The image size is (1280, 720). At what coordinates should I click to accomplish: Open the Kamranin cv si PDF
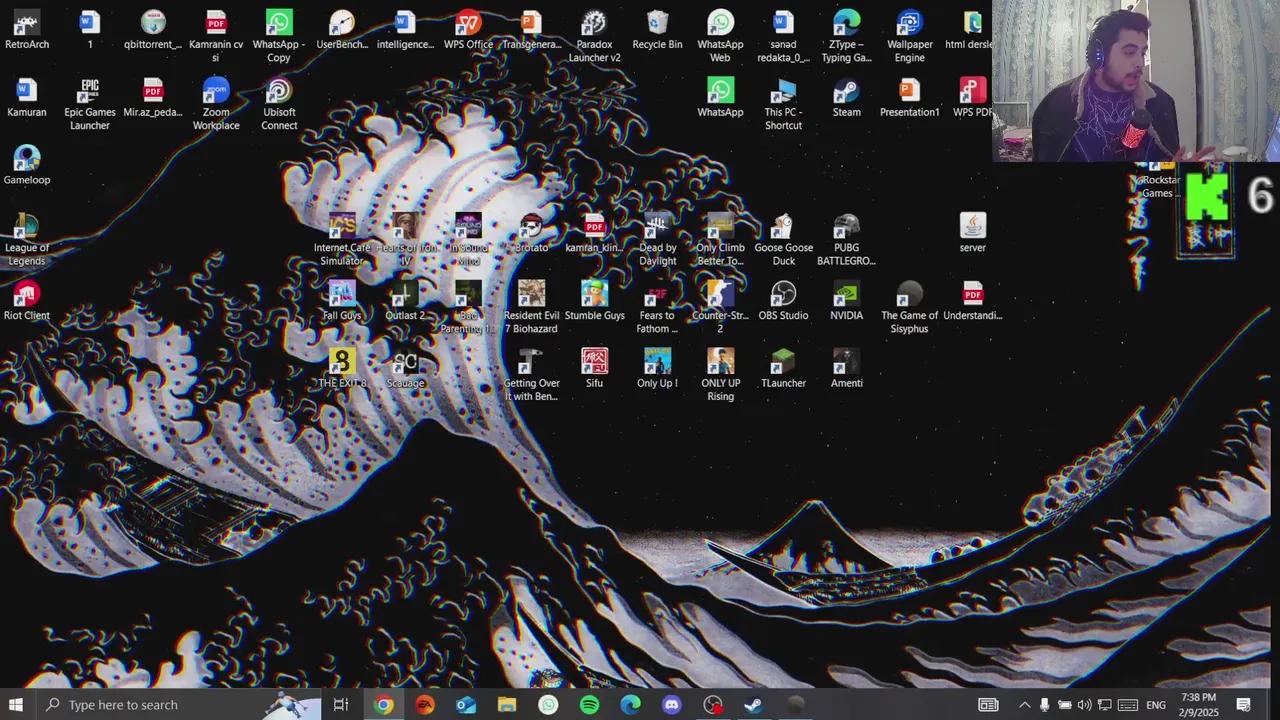(216, 36)
